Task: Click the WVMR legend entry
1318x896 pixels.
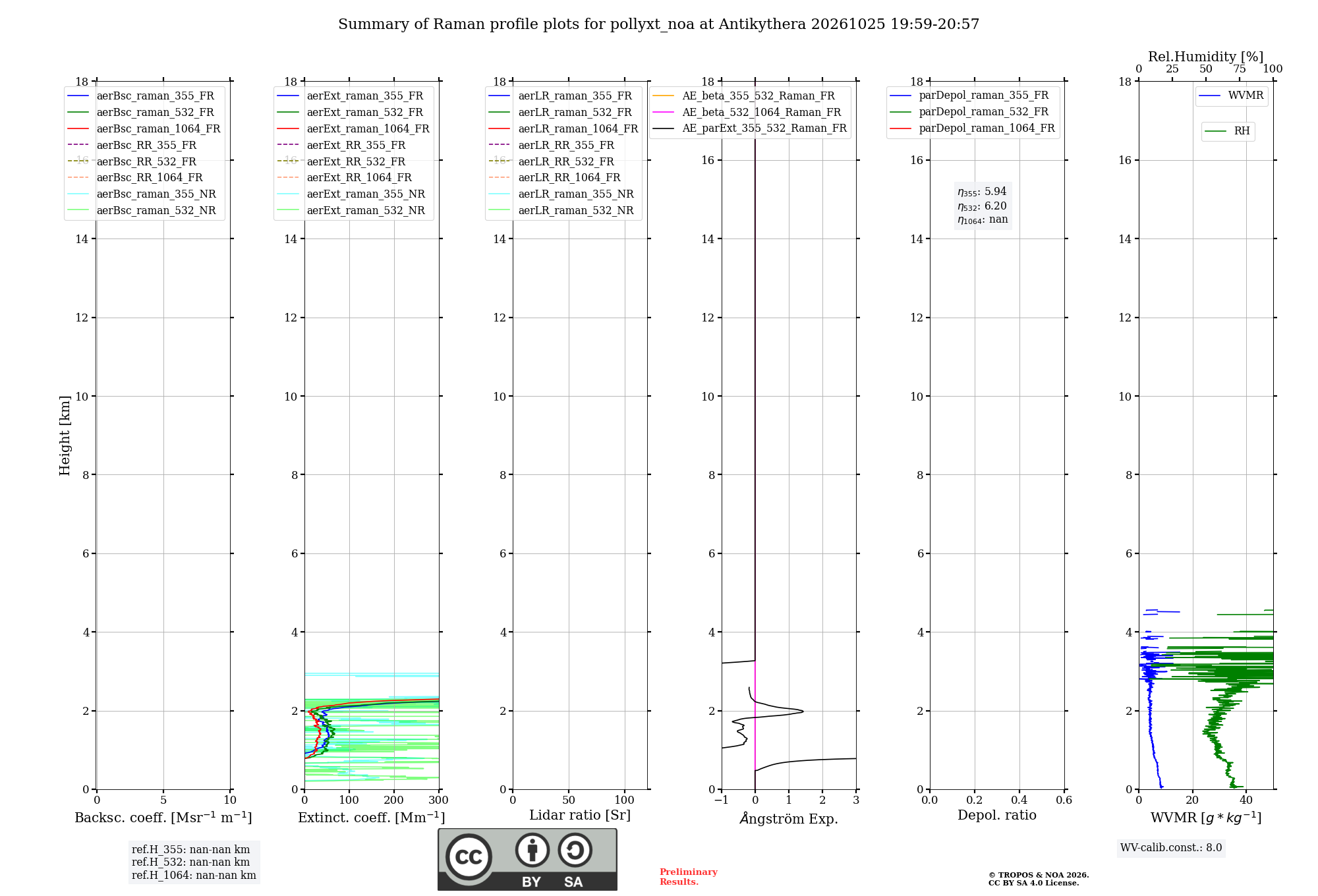Action: (1232, 96)
